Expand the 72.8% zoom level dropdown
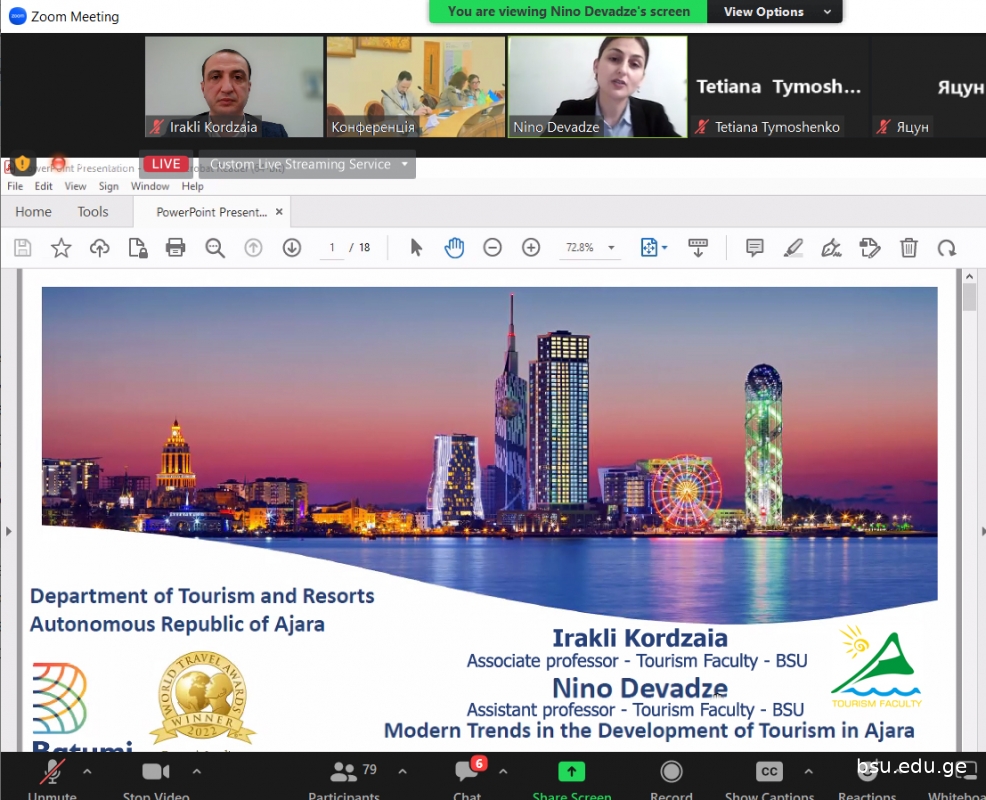The height and width of the screenshot is (800, 986). coord(611,248)
